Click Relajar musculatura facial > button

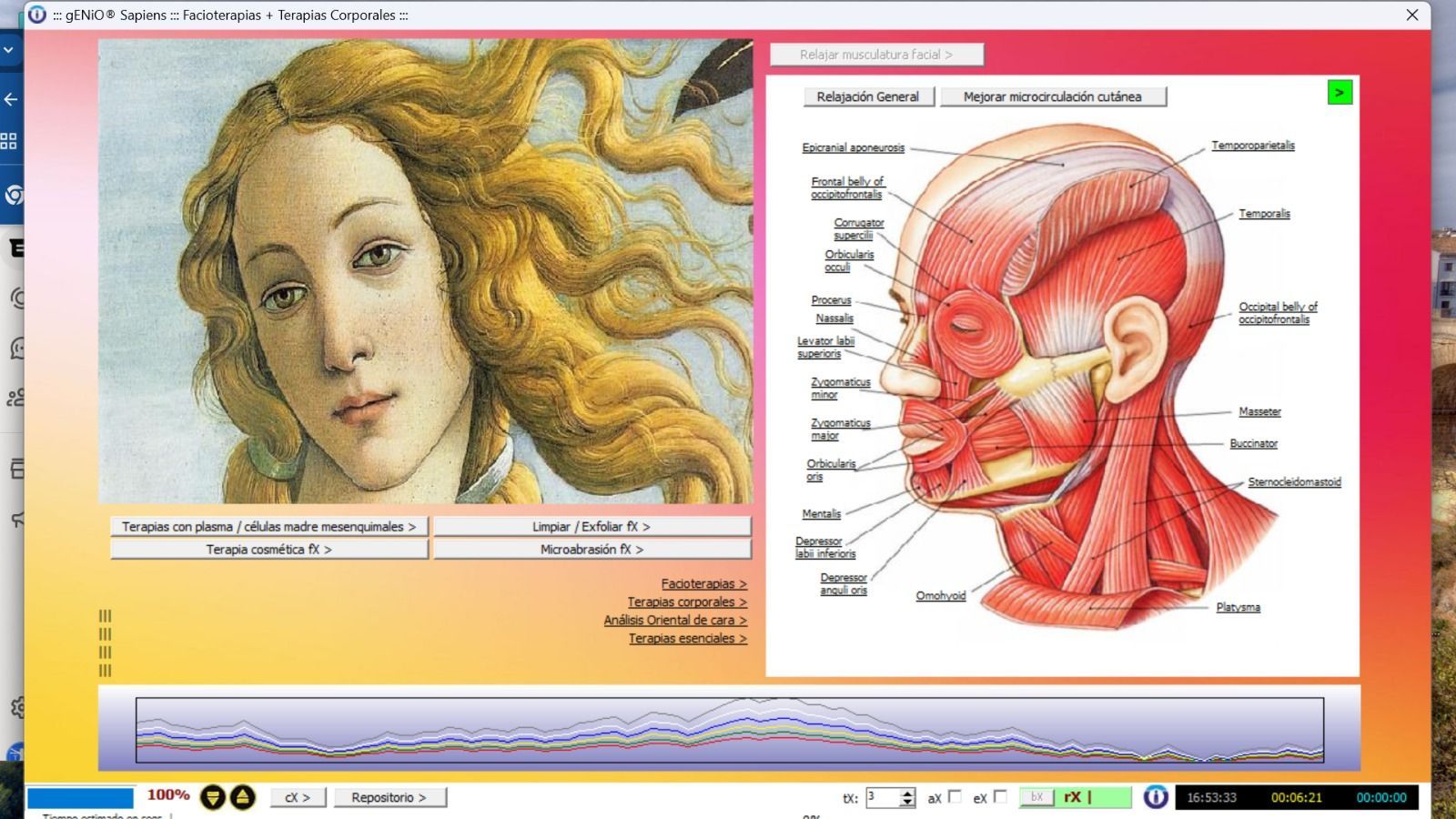(x=876, y=55)
